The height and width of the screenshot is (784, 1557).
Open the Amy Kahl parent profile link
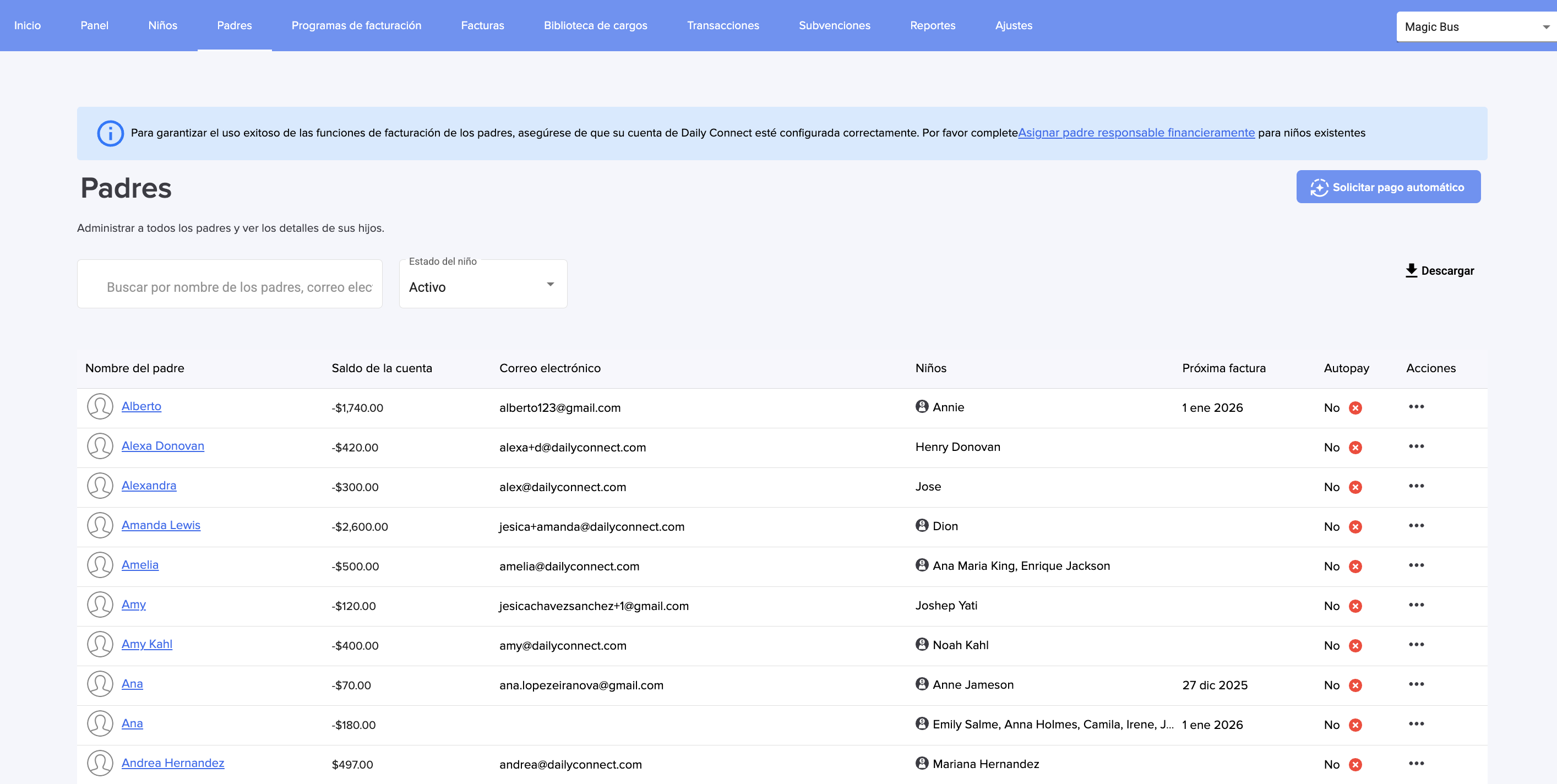coord(147,644)
